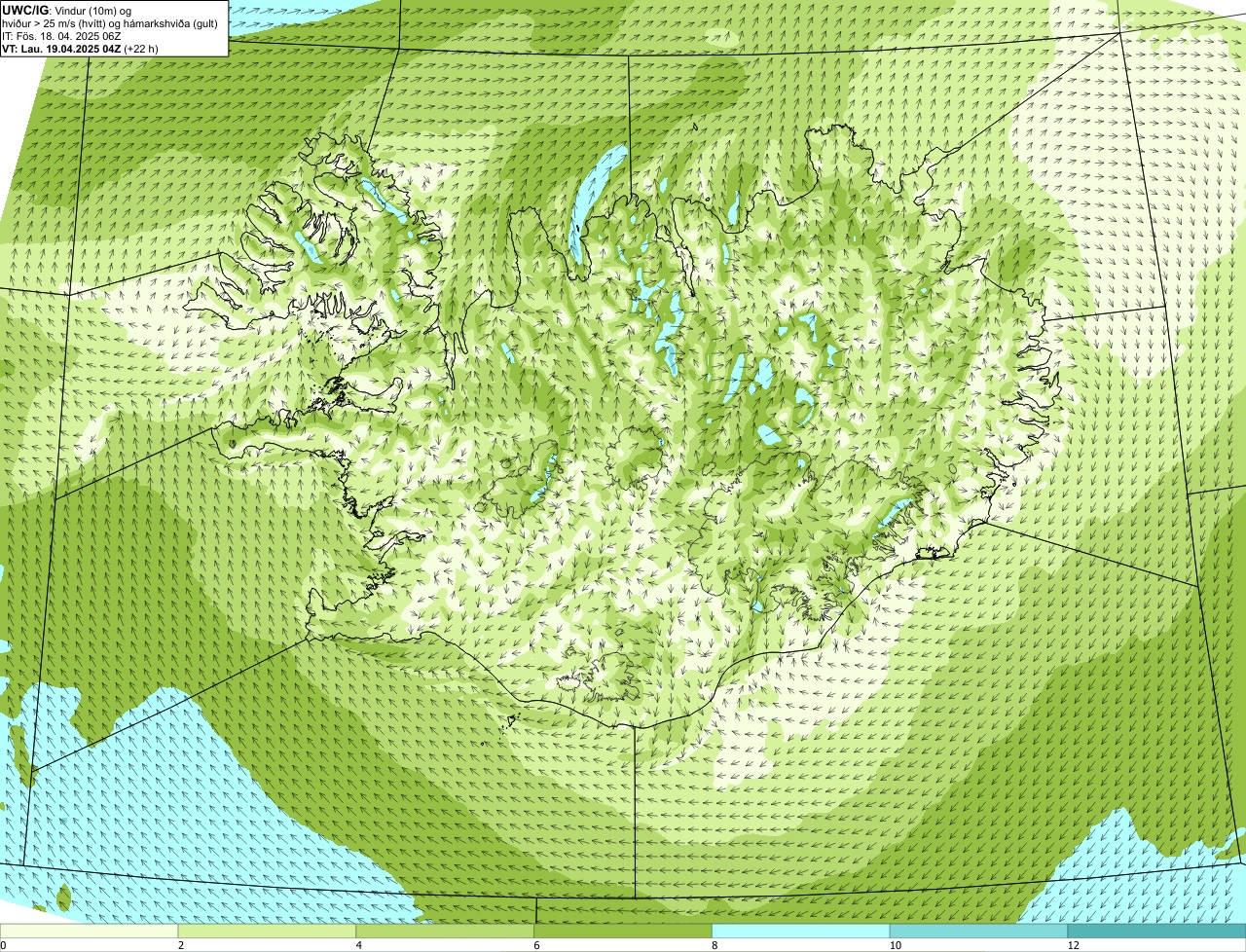Image resolution: width=1246 pixels, height=952 pixels.
Task: Click the colorbar label '8'
Action: coord(715,945)
